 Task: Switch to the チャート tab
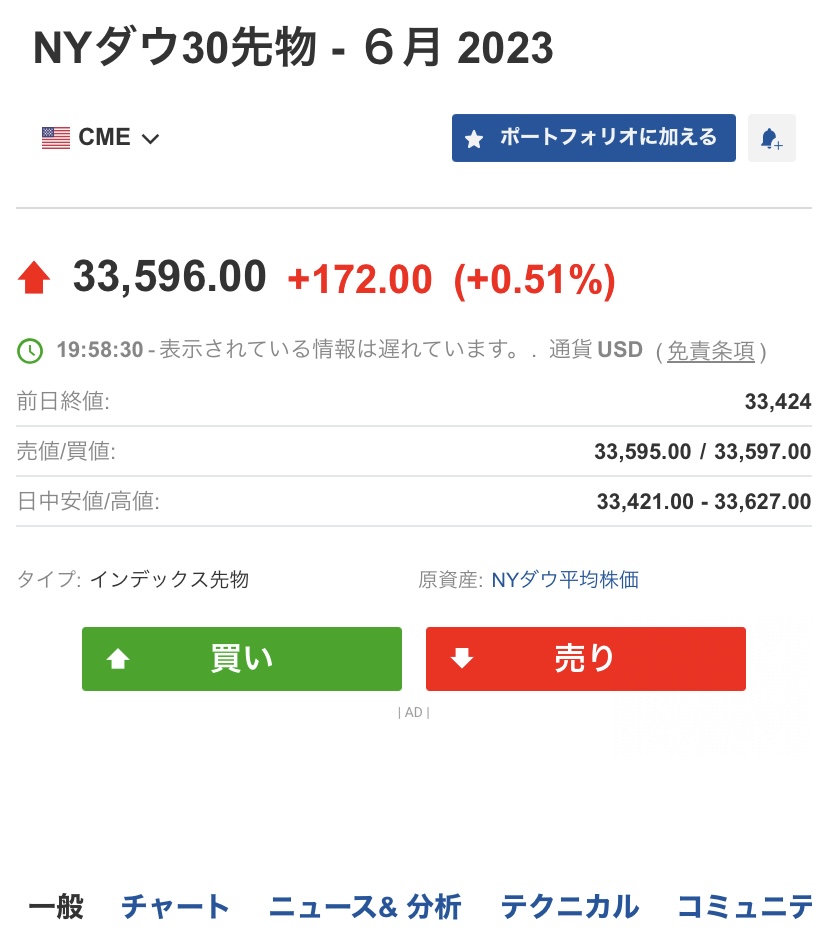[175, 907]
